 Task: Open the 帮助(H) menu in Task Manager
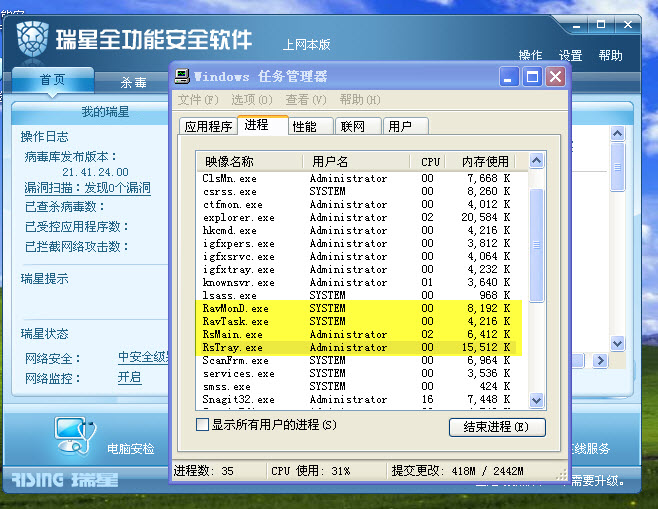[360, 100]
